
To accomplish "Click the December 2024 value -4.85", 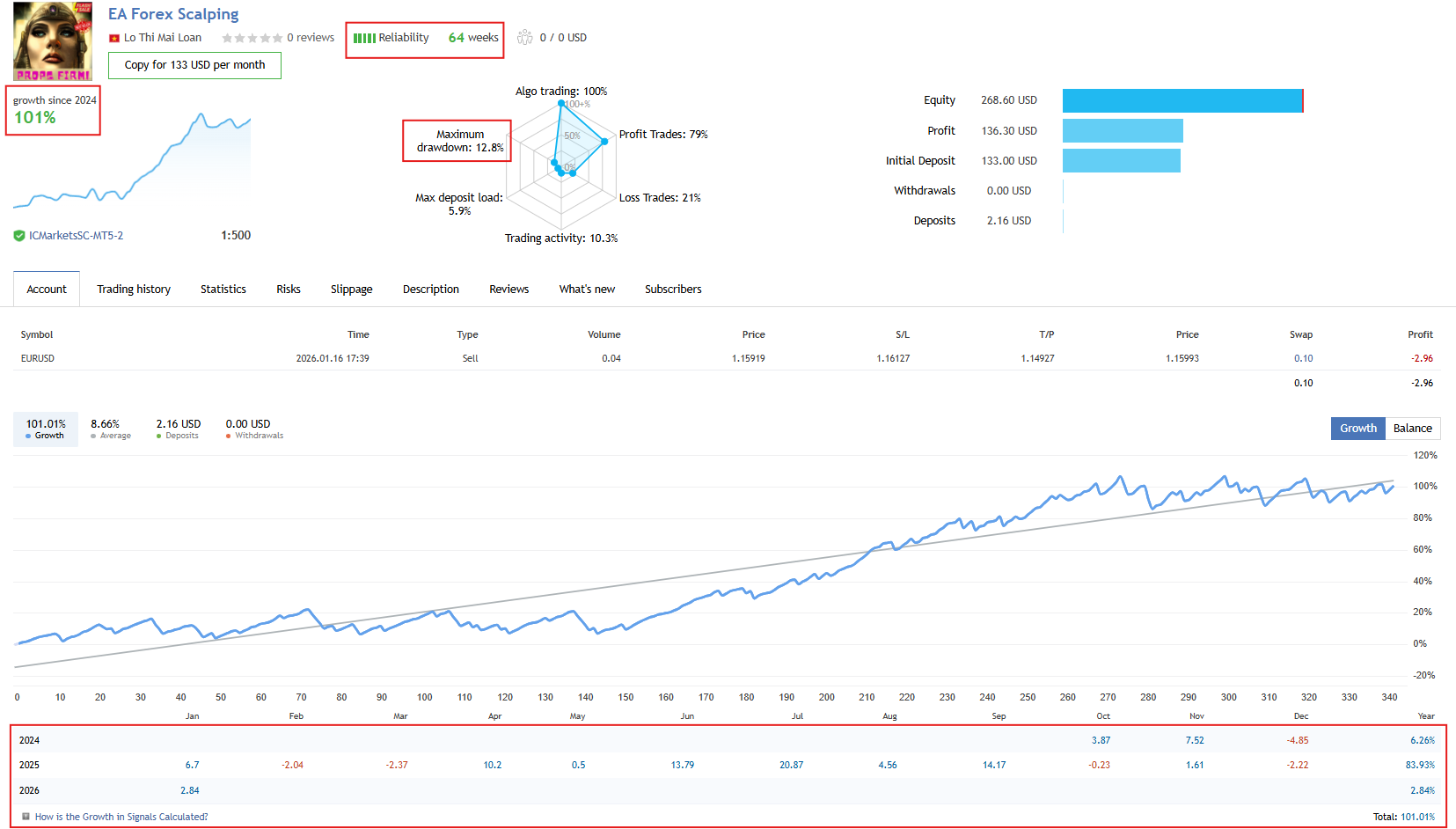I will [1298, 741].
